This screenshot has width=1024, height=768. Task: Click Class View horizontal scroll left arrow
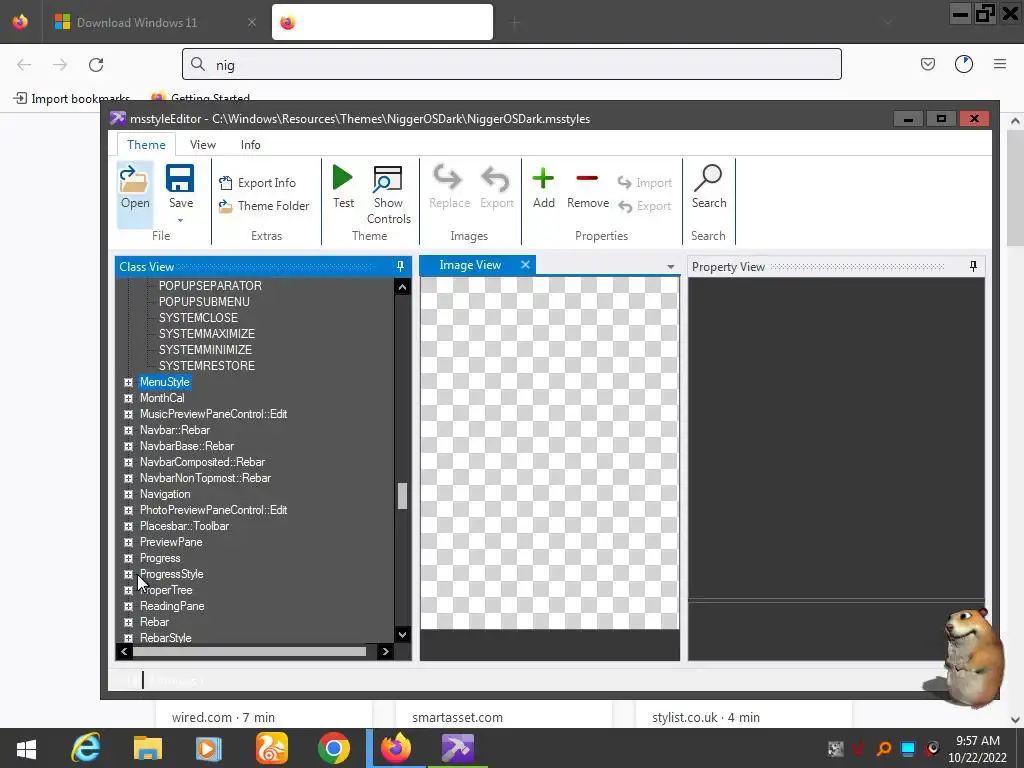(124, 651)
